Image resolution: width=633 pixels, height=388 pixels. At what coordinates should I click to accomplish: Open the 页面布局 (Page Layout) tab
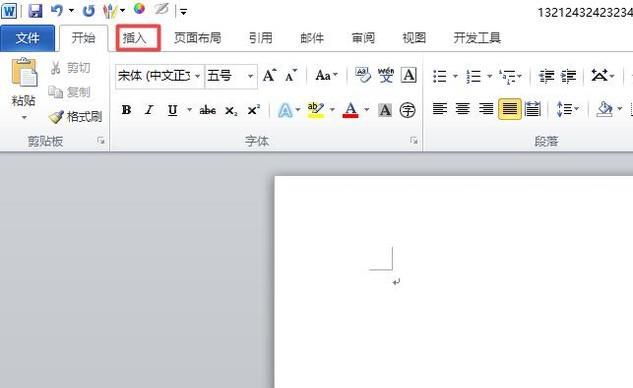[x=197, y=38]
